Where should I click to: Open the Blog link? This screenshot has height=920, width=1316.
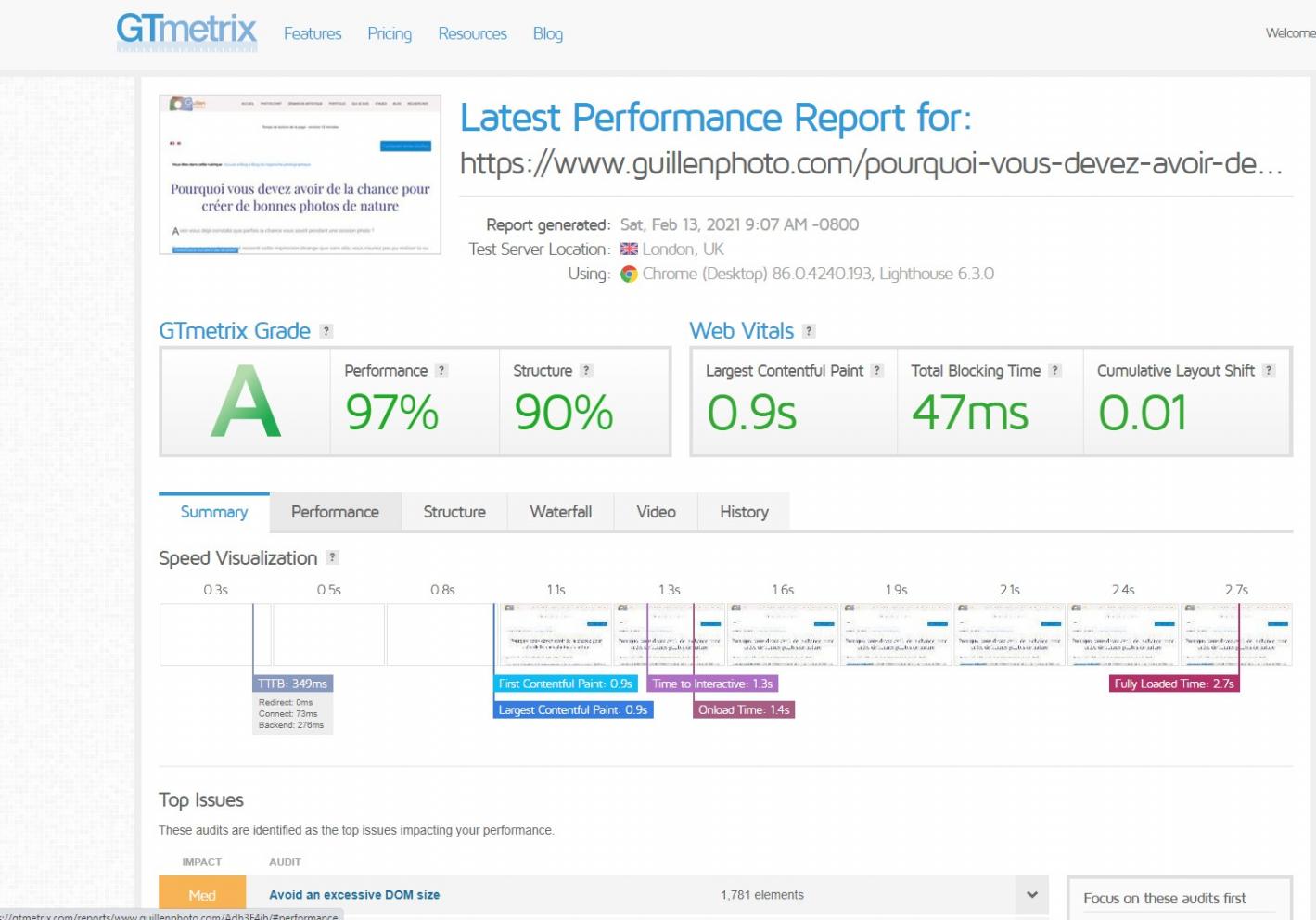548,33
